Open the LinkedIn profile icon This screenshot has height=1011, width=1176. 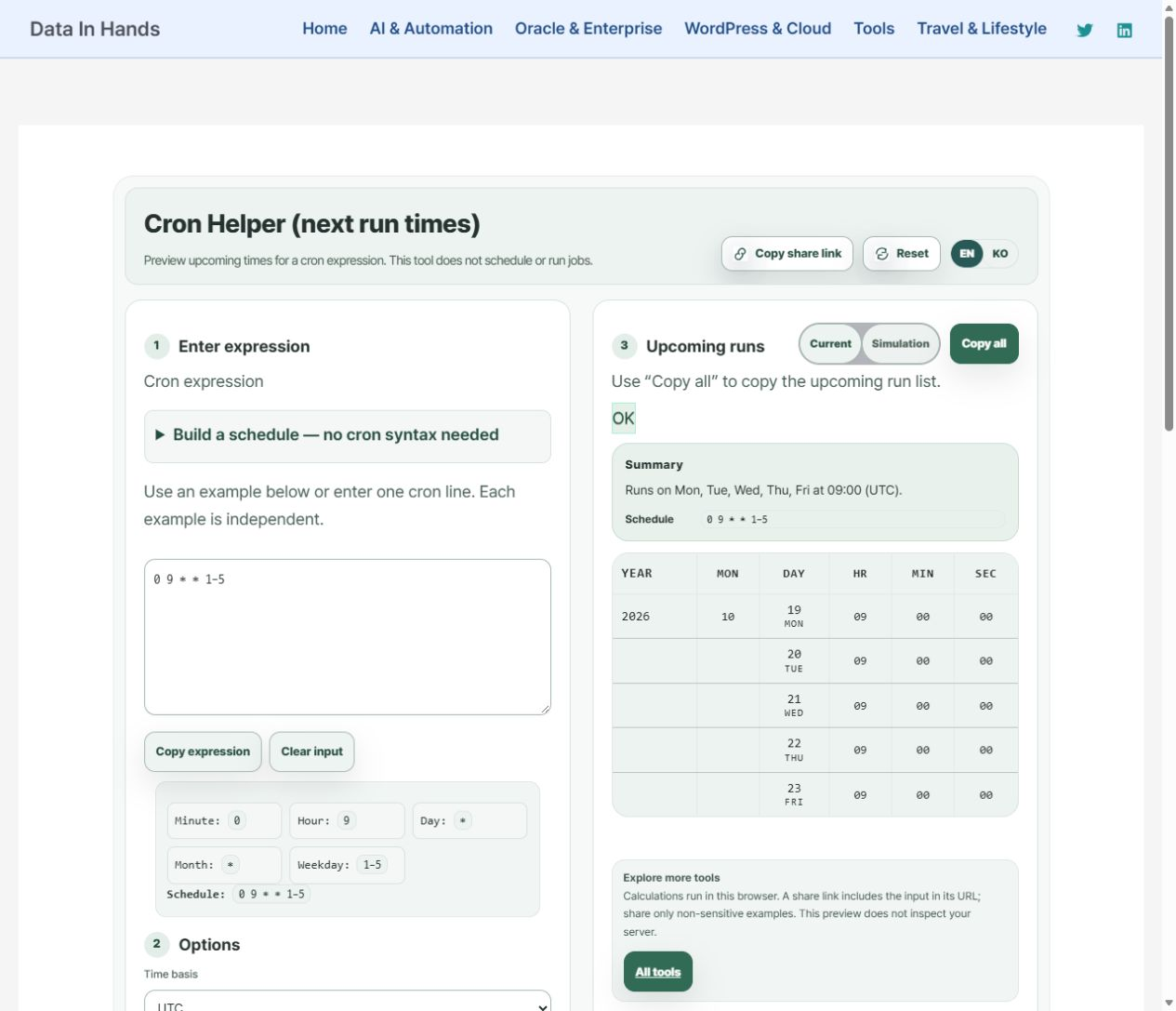1124,30
